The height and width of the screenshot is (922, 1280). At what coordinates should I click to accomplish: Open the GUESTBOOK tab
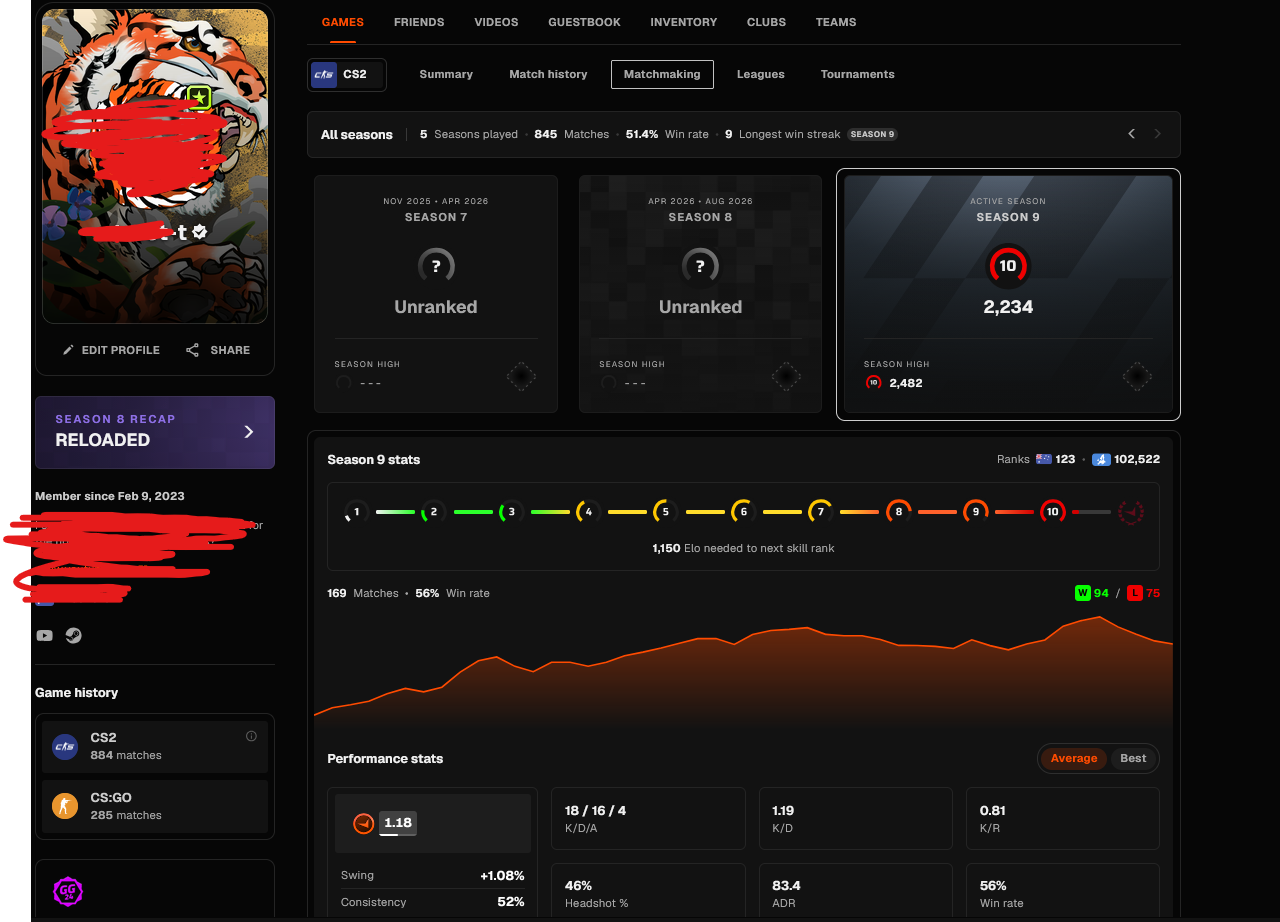pos(584,22)
